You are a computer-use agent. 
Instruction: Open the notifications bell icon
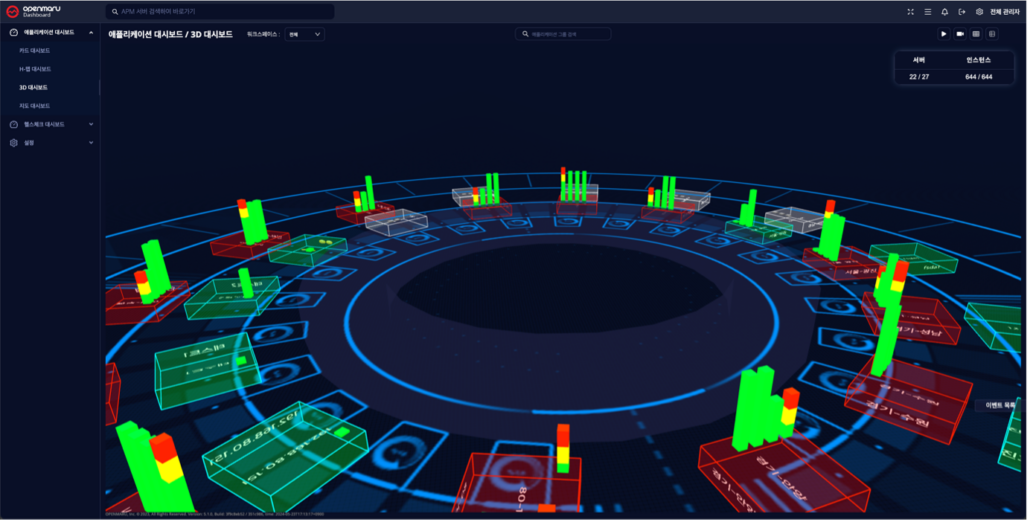(945, 12)
